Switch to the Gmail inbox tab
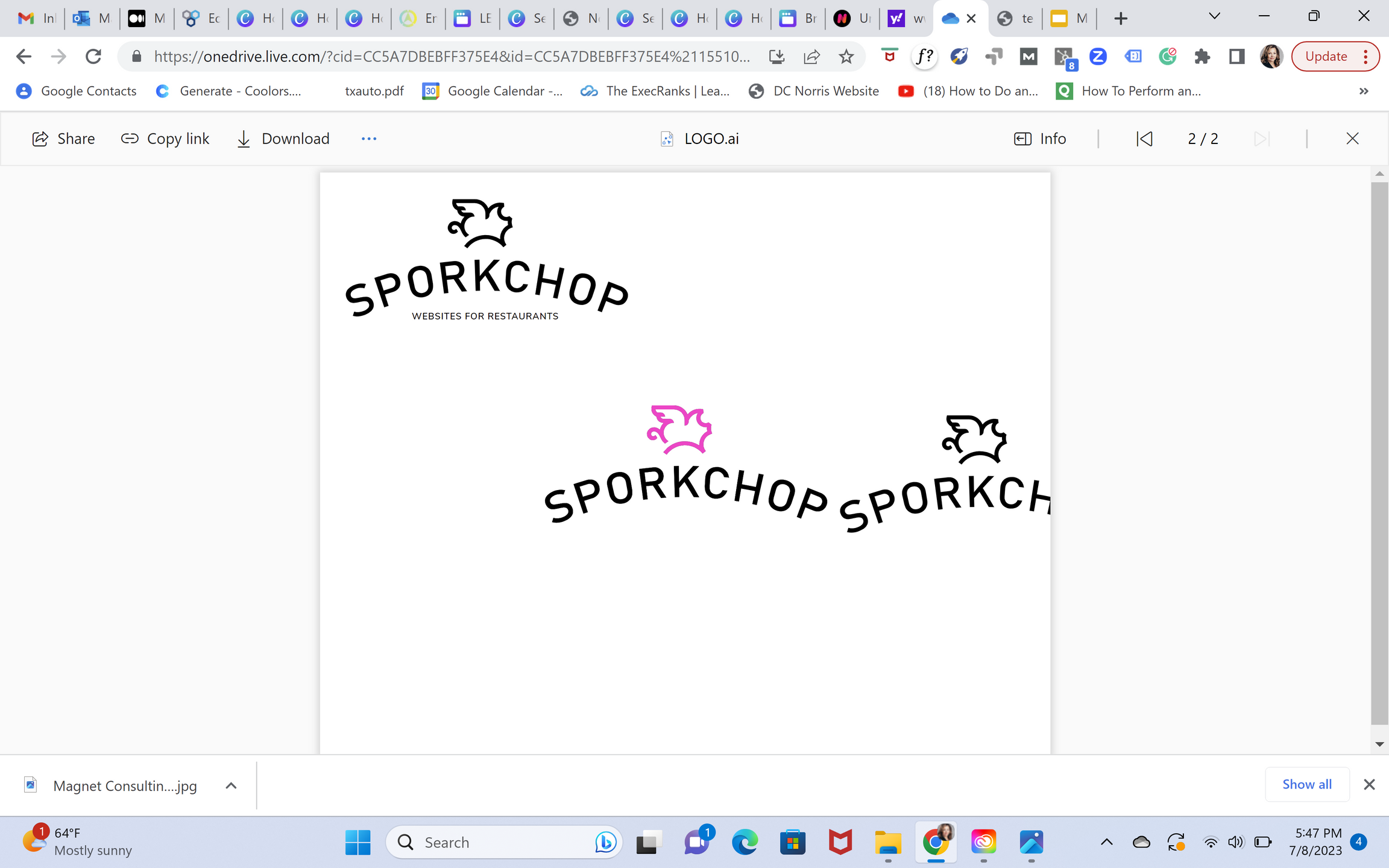Screen dimensions: 1389x868 [36, 19]
